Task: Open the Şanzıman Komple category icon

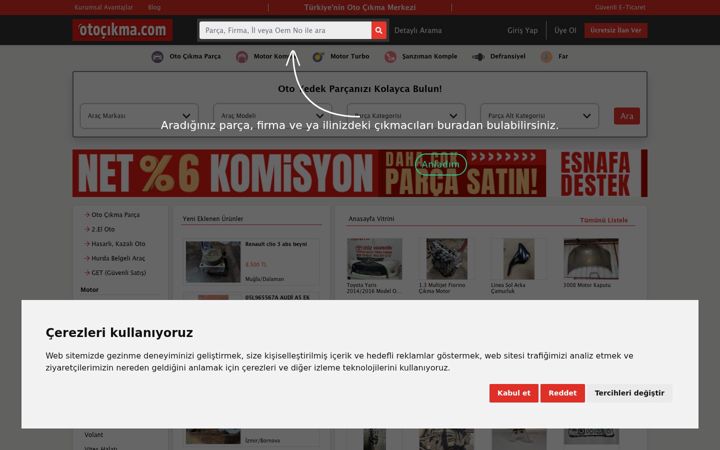Action: click(x=390, y=57)
